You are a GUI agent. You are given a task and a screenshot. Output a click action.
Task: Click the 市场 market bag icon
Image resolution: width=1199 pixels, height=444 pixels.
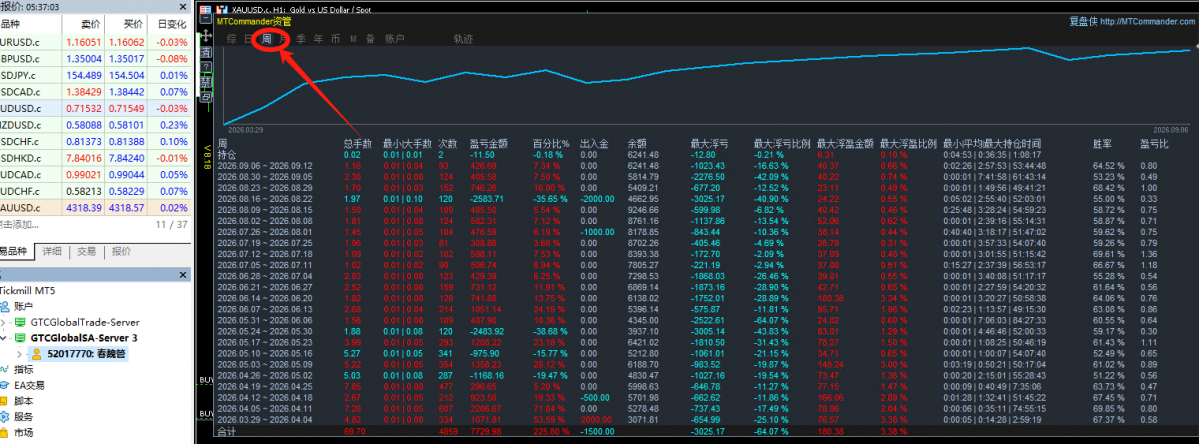pyautogui.click(x=5, y=433)
